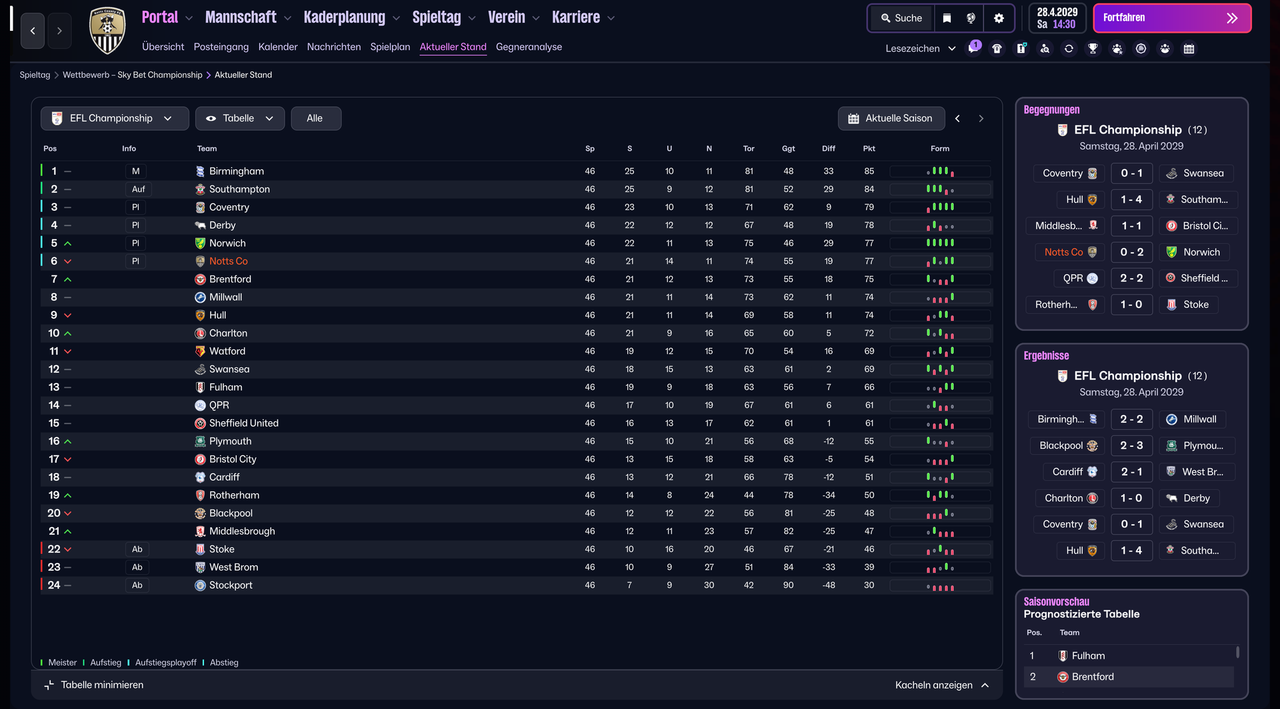Click Wettbewerb - Sky Bet Championship breadcrumb
This screenshot has width=1280, height=709.
(132, 75)
